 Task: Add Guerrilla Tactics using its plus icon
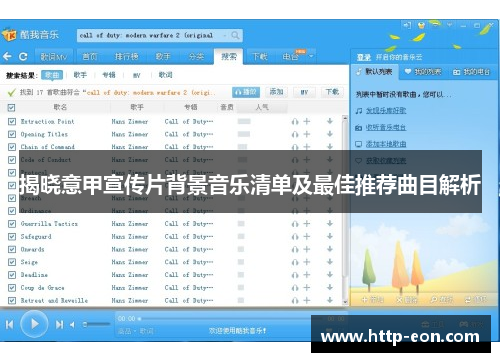tap(307, 224)
